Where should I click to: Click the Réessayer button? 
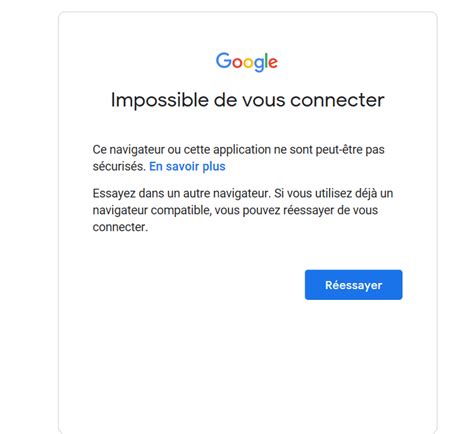tap(353, 285)
